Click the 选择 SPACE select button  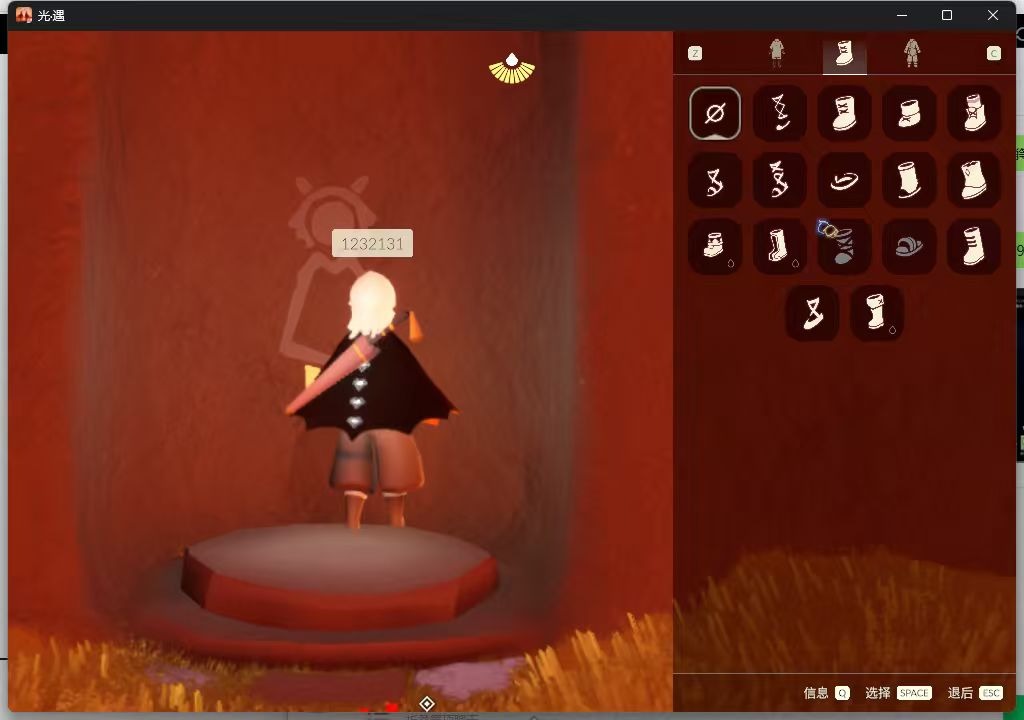pyautogui.click(x=898, y=693)
